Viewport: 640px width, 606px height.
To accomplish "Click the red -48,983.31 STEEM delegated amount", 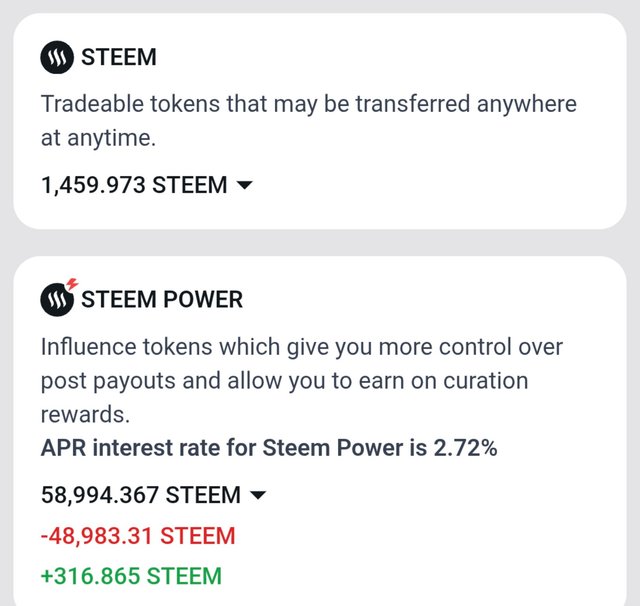I will (x=138, y=536).
